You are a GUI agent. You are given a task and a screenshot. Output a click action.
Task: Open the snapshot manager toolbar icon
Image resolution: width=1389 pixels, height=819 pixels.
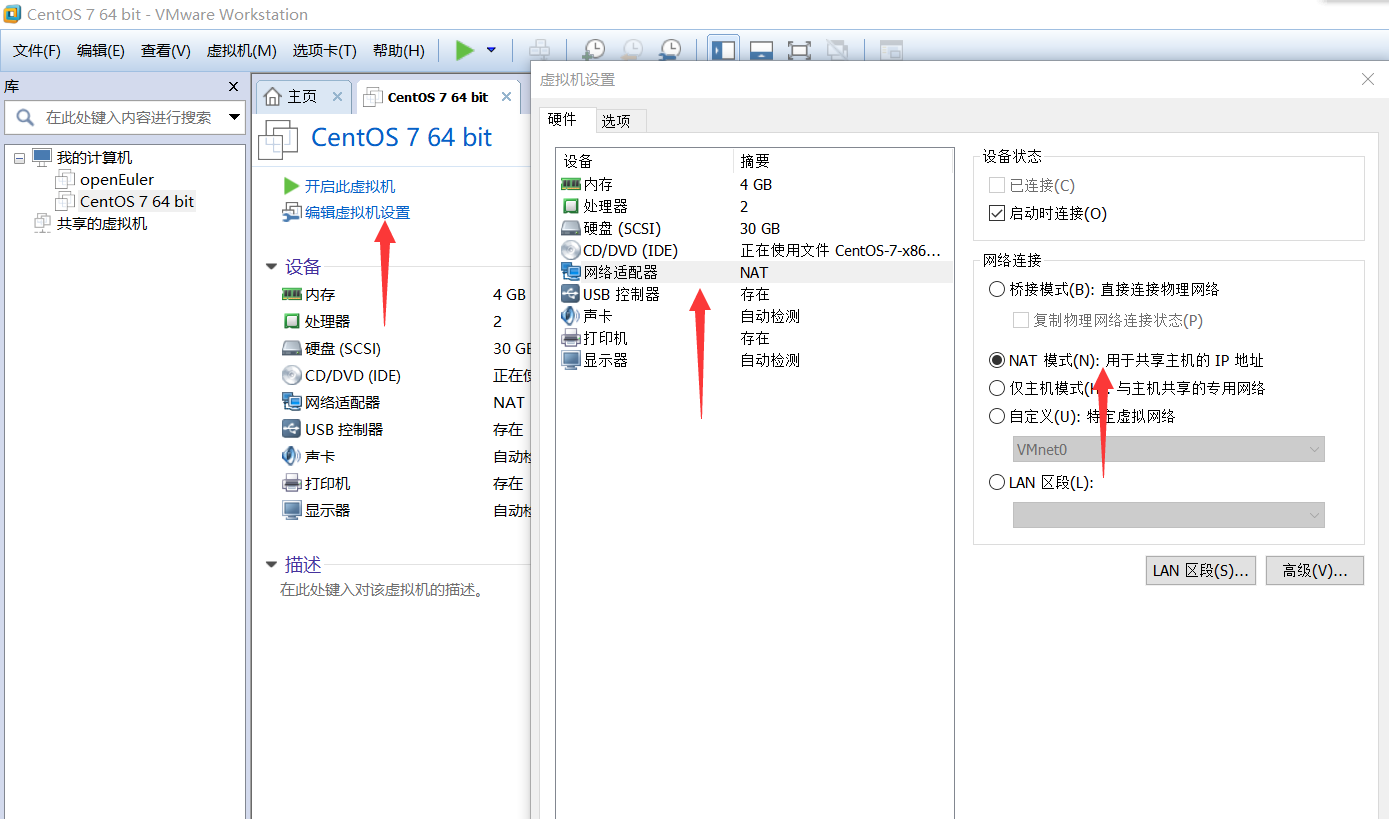(x=670, y=50)
